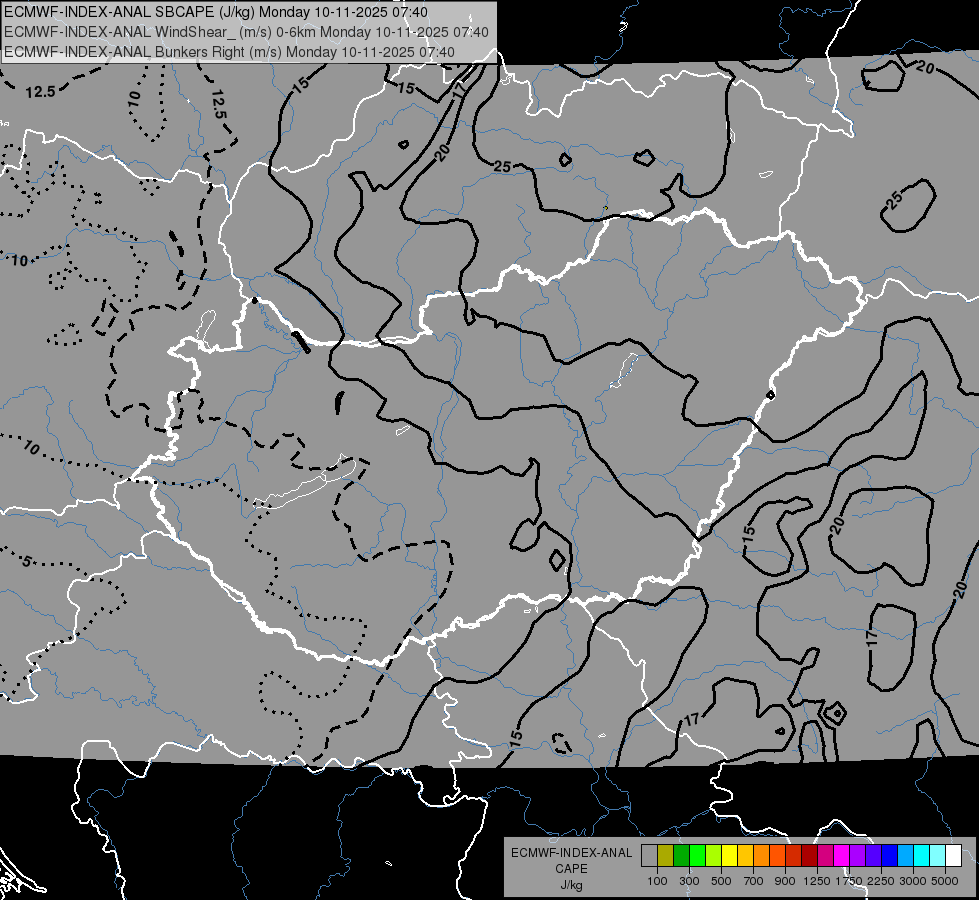The image size is (979, 900).
Task: Click the 300 legend scale label
Action: (689, 881)
